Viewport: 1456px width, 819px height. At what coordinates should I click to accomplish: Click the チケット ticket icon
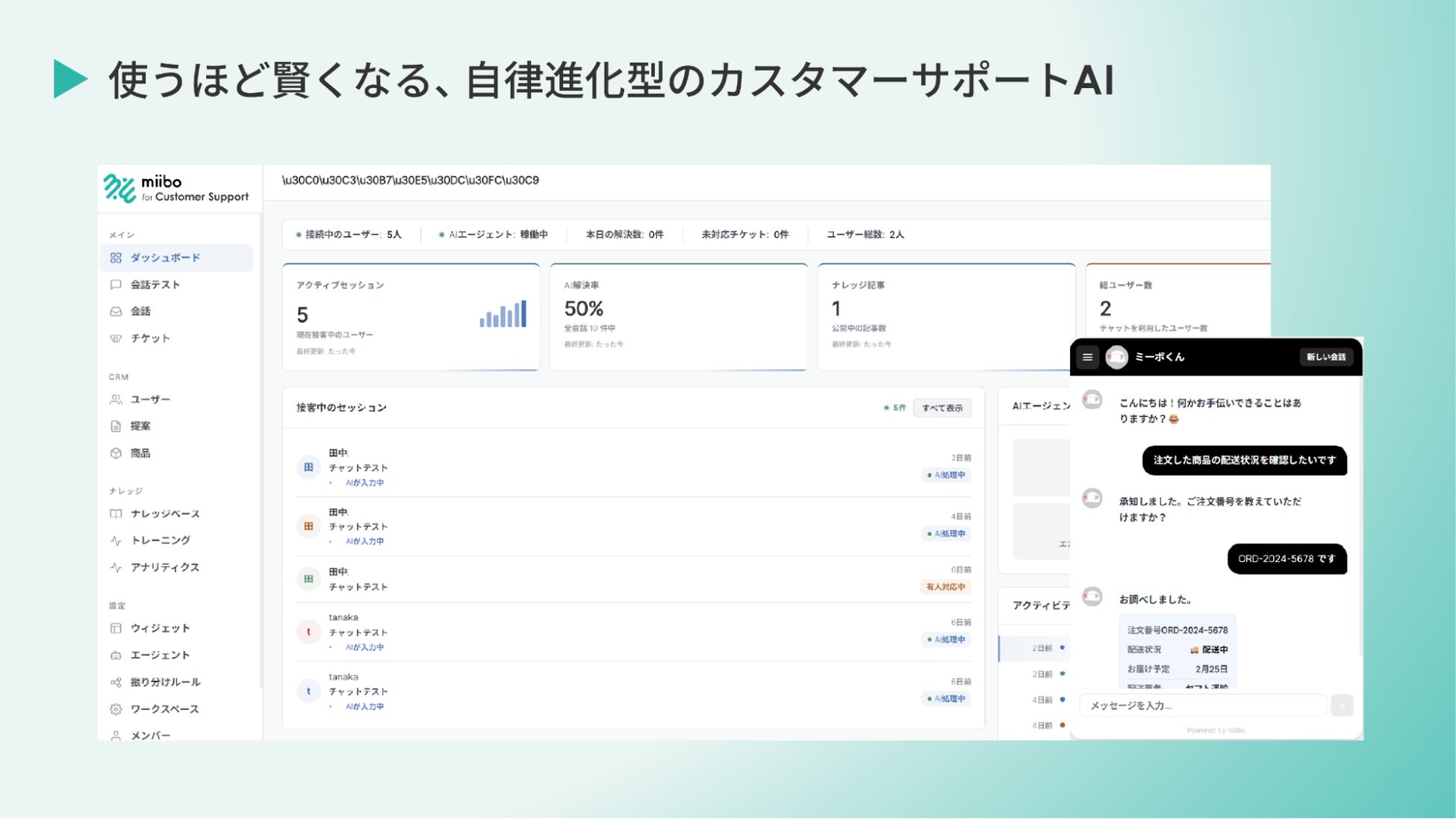click(x=116, y=338)
